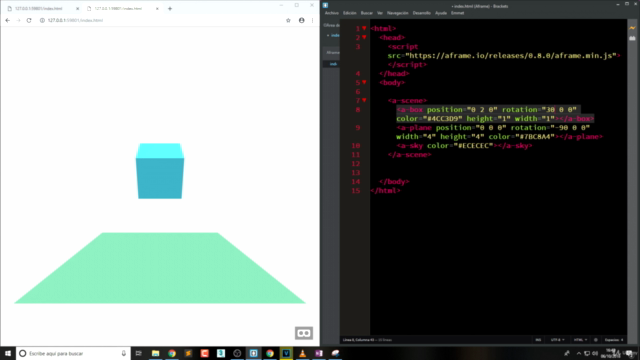
Task: Click the taskbar microphone voice search icon
Action: (124, 353)
